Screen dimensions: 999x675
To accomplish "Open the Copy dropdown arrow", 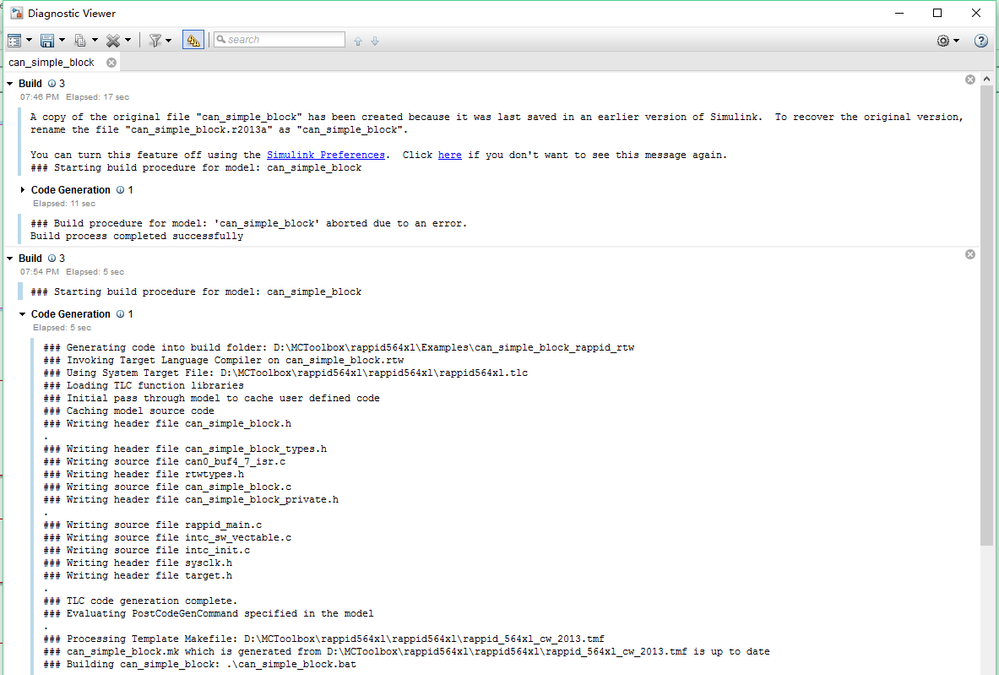I will pyautogui.click(x=95, y=40).
